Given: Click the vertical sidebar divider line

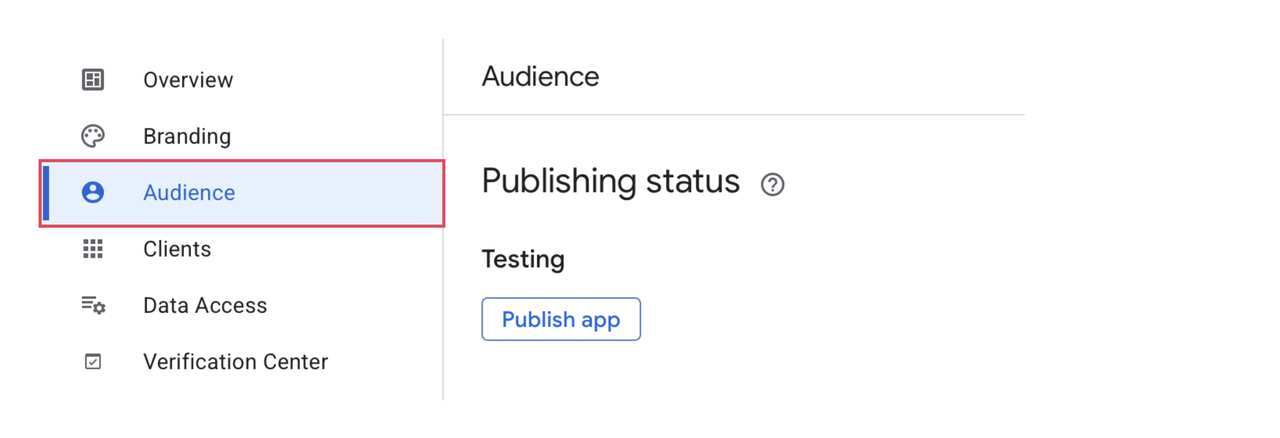Looking at the screenshot, I should [443, 300].
